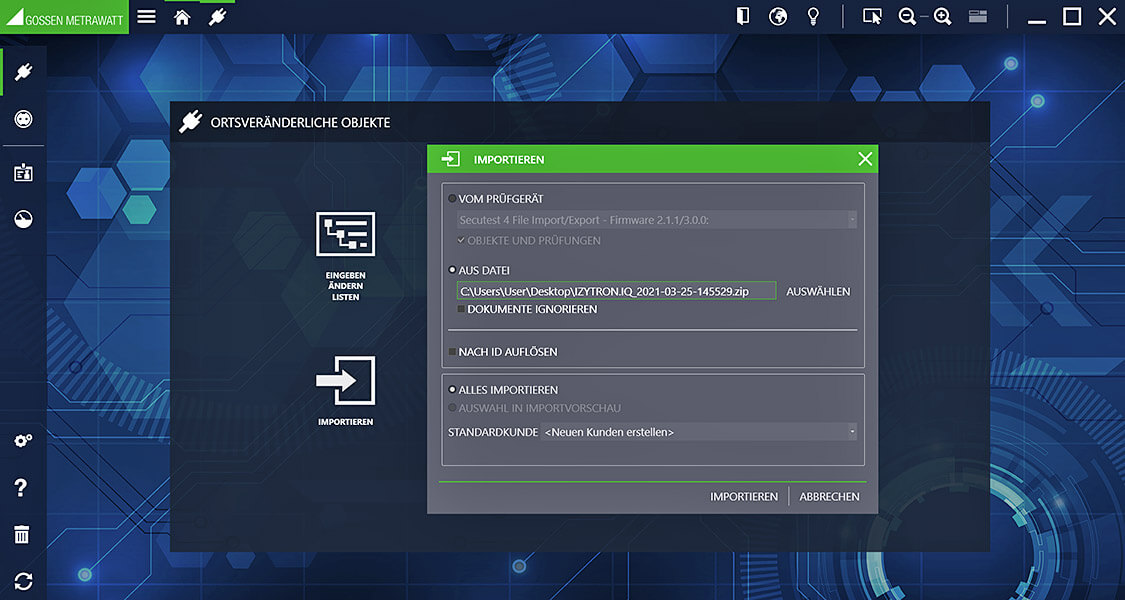
Task: Open the plug tab in top bar
Action: click(x=217, y=17)
